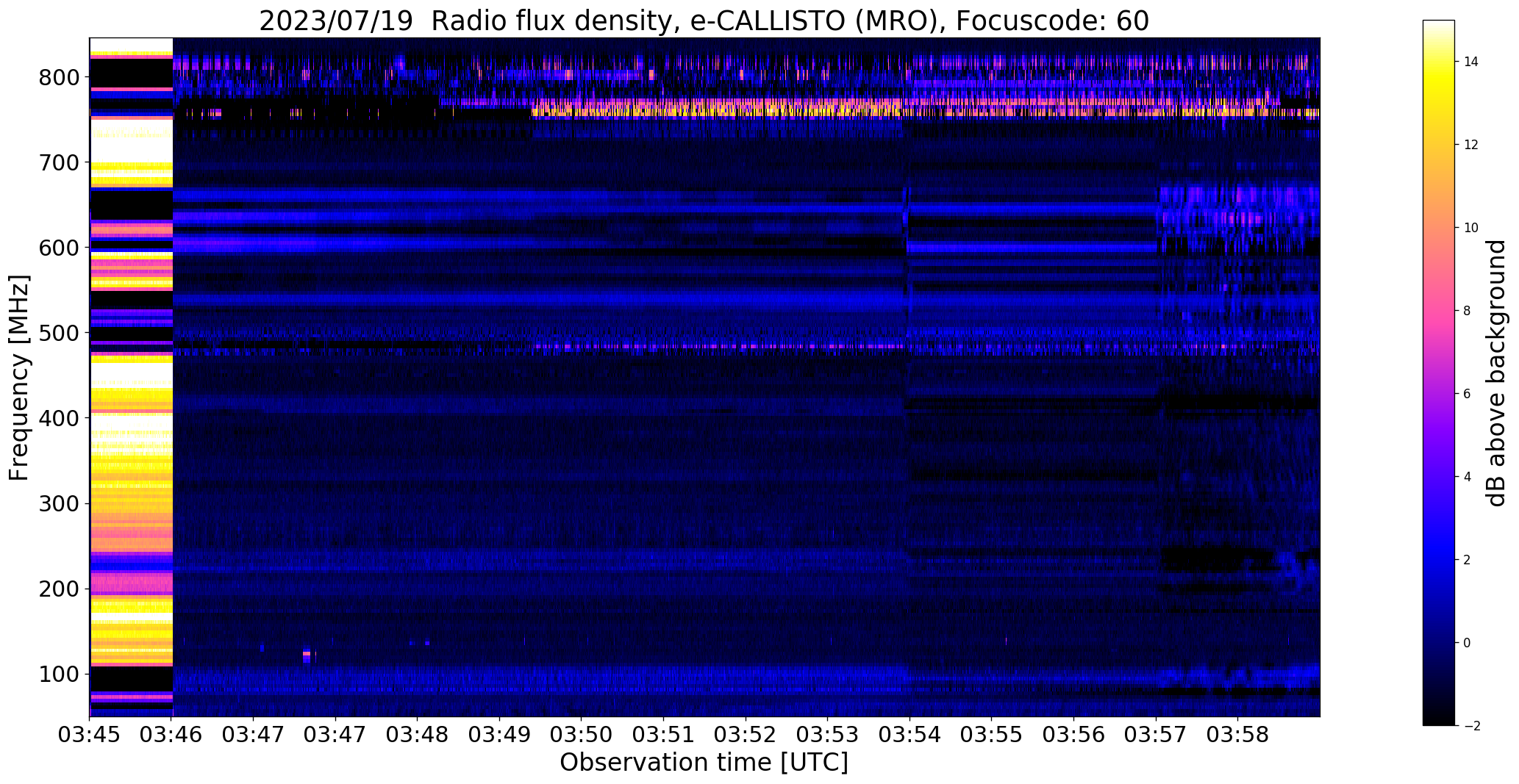Click the 8 colorbar tick label

[x=1468, y=311]
